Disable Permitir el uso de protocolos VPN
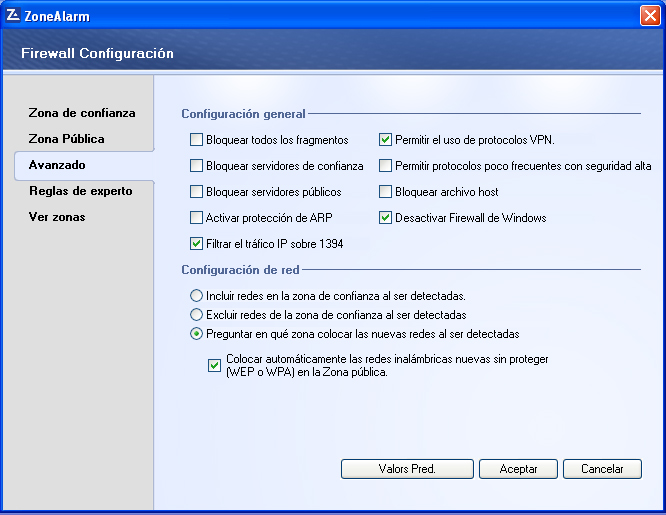Viewport: 666px width, 515px height. tap(385, 140)
